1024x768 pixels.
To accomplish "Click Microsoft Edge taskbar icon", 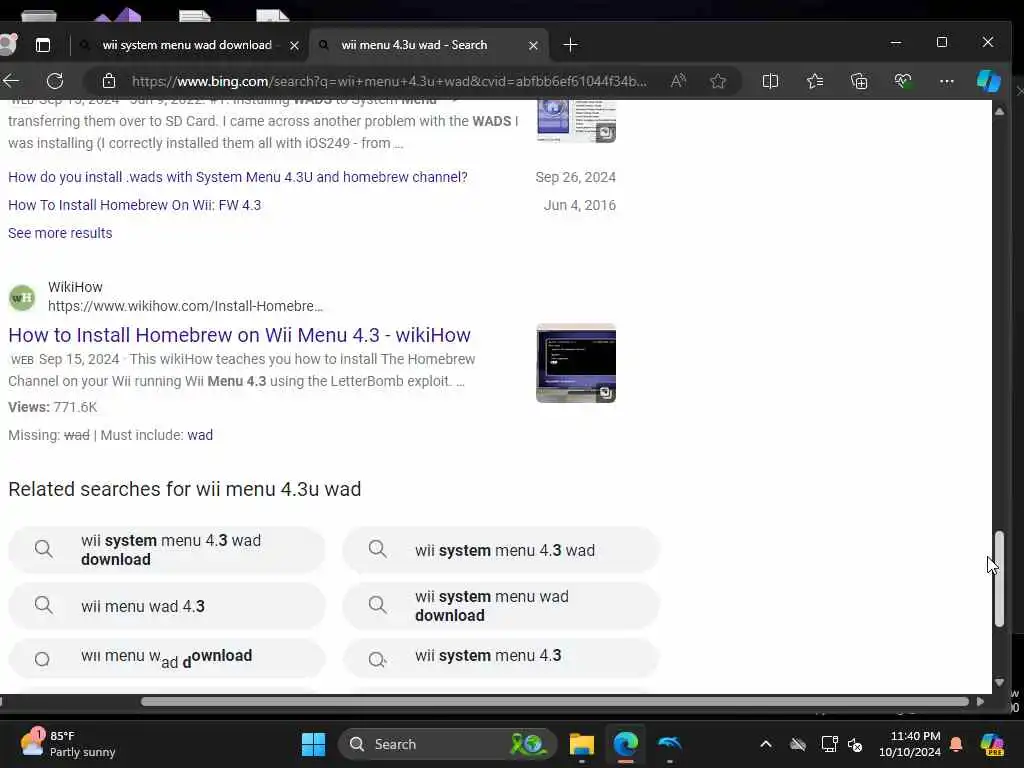I will click(626, 744).
